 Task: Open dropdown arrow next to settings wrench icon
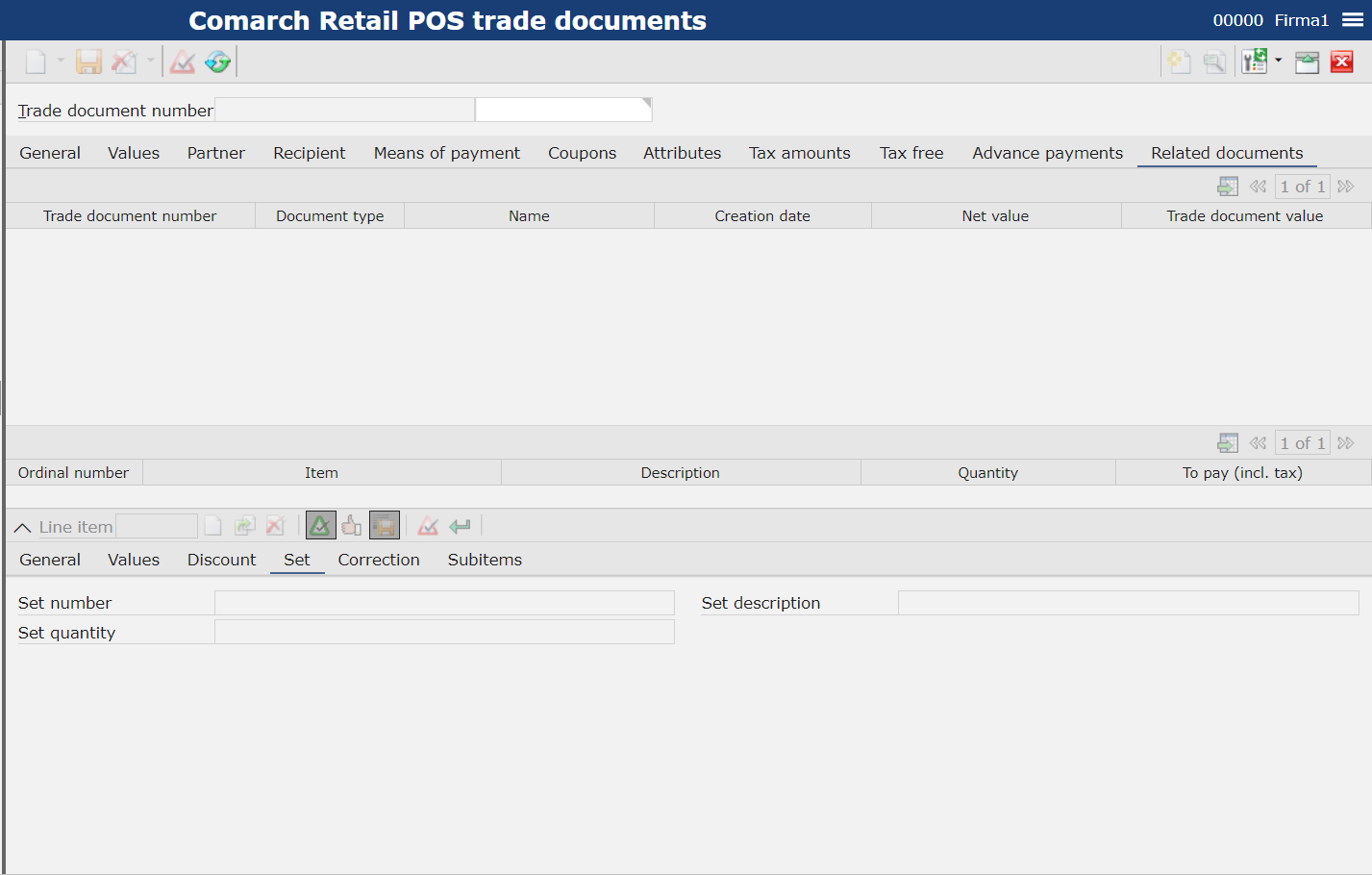[1279, 61]
